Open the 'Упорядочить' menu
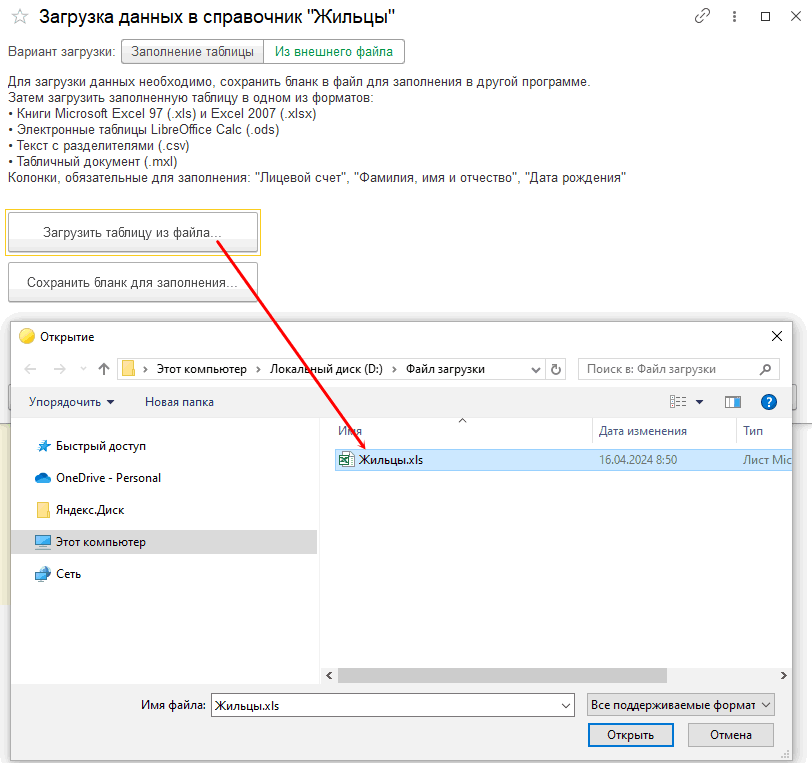This screenshot has width=812, height=763. pyautogui.click(x=71, y=402)
